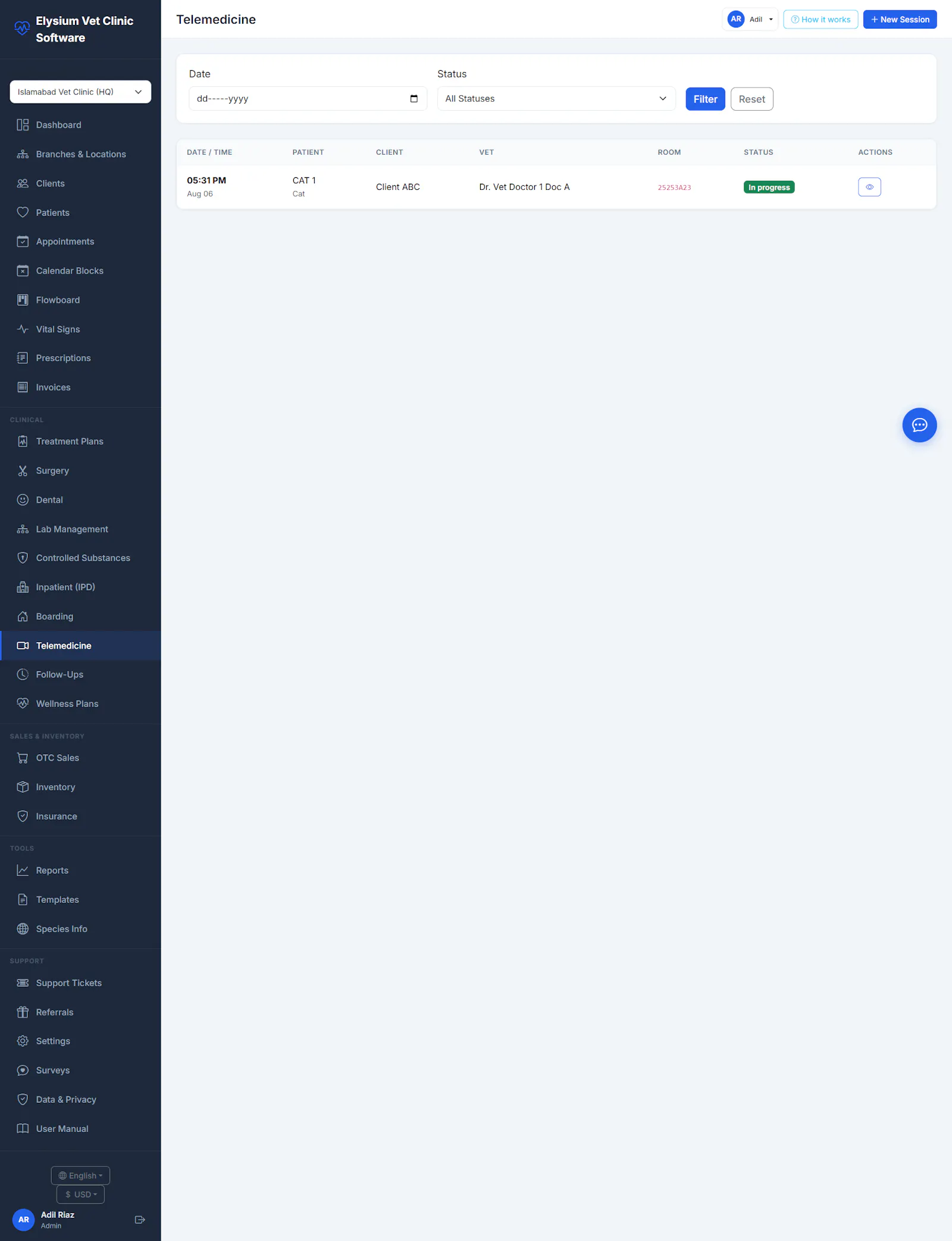
Task: Open the All Statuses dropdown
Action: click(556, 99)
